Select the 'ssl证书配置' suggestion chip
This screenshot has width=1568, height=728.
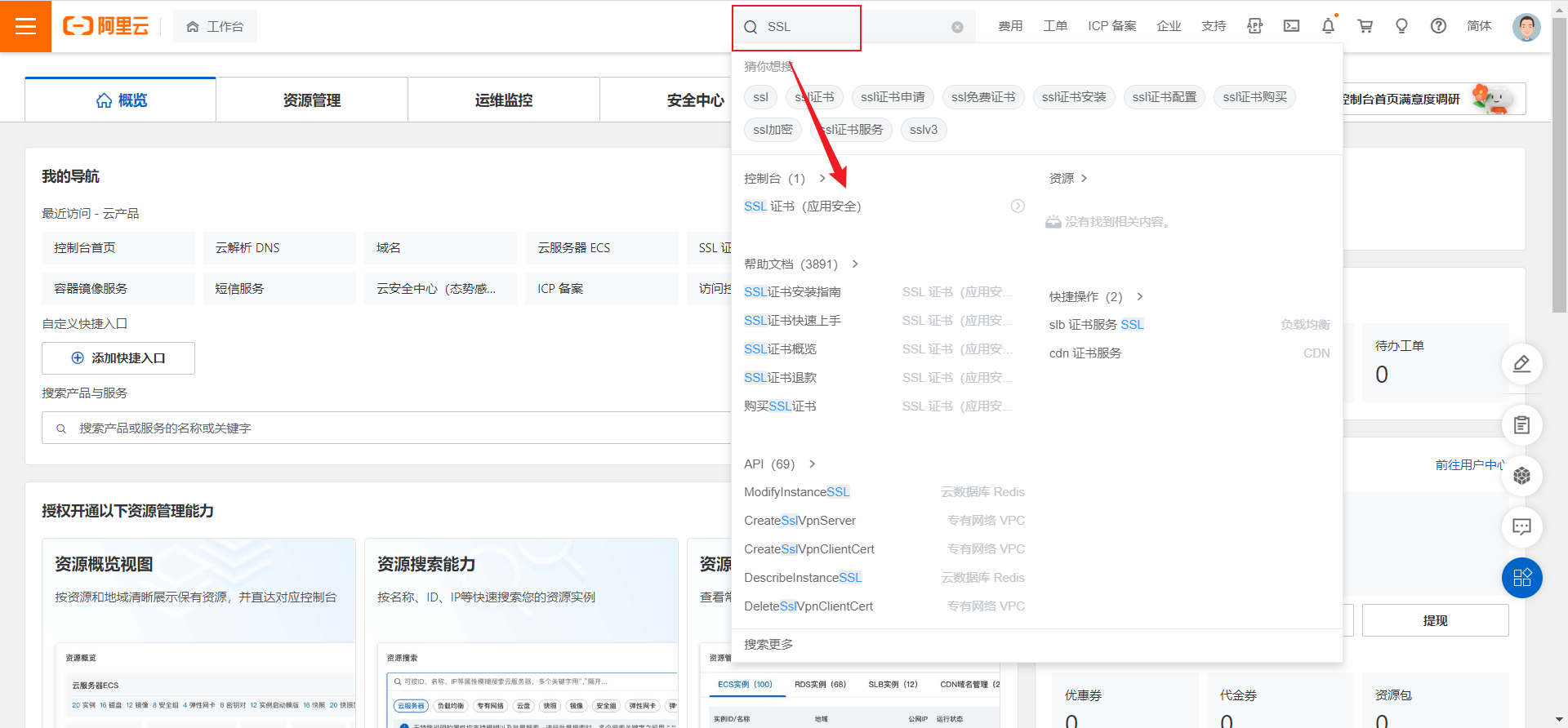click(x=1164, y=97)
